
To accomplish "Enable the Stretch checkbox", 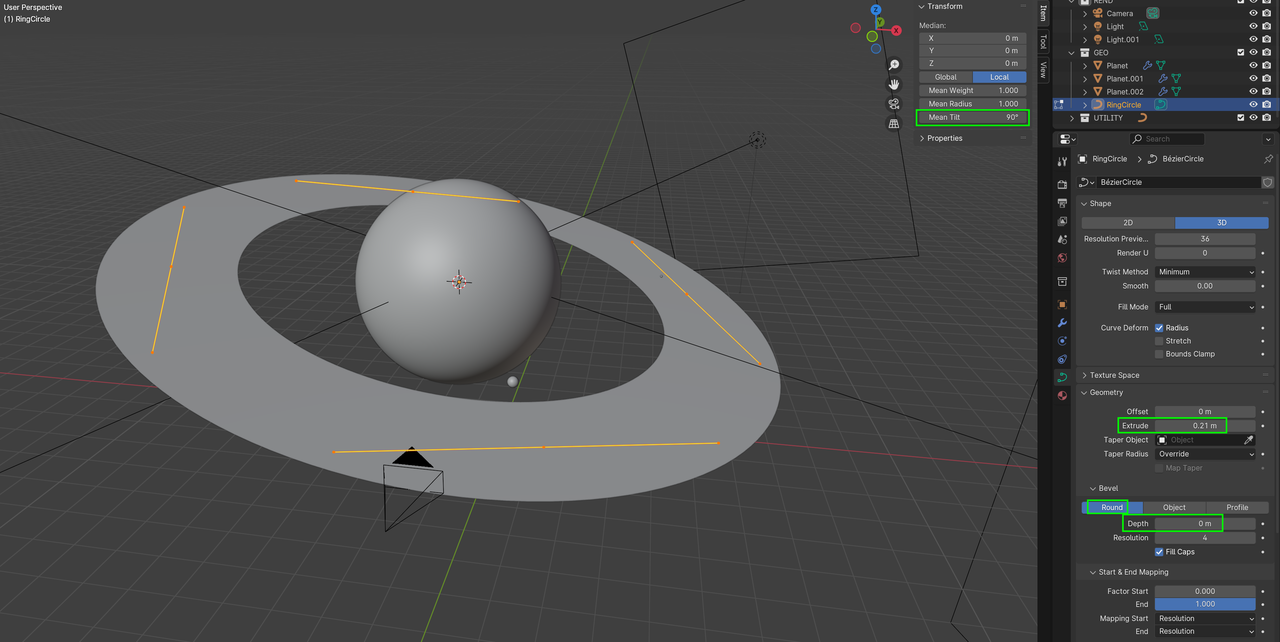I will point(1159,341).
